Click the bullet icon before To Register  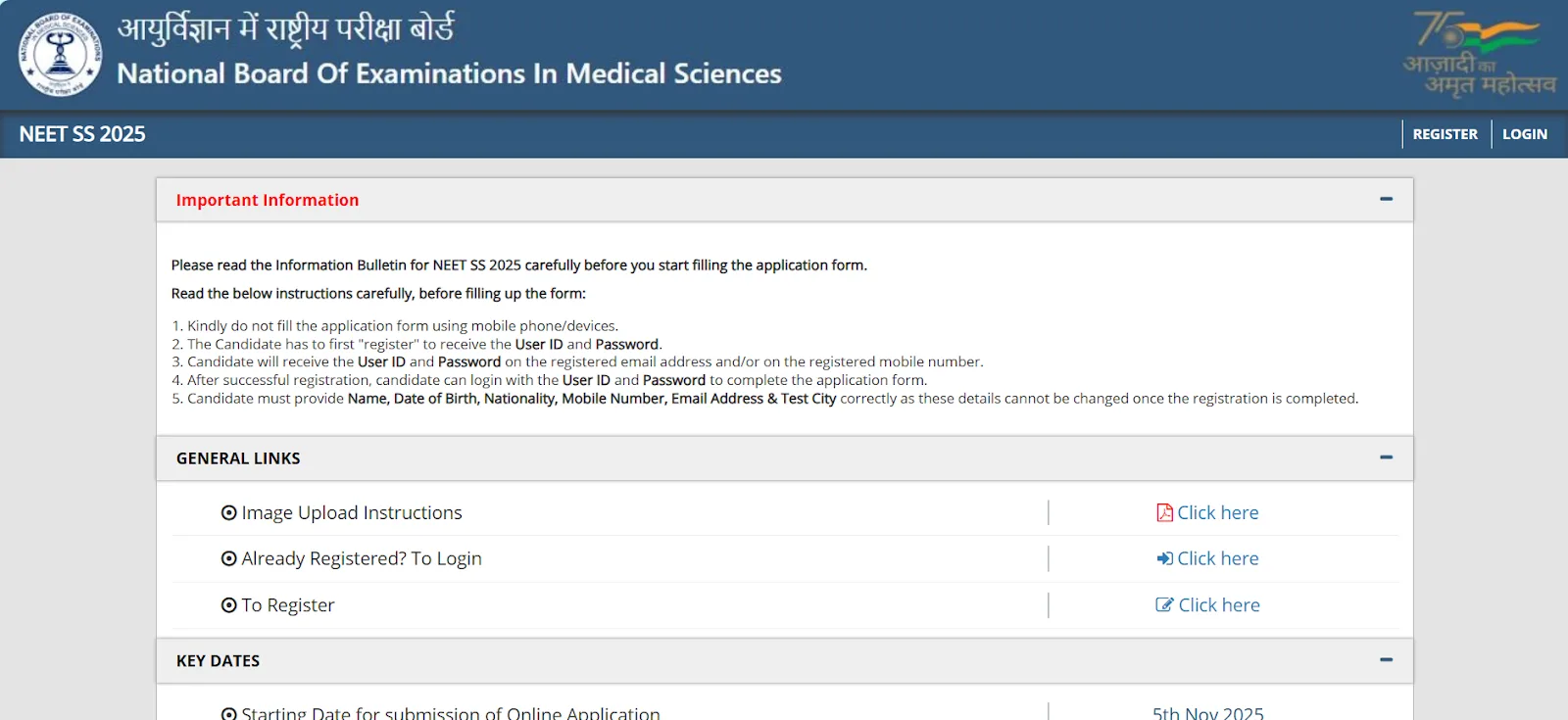228,605
